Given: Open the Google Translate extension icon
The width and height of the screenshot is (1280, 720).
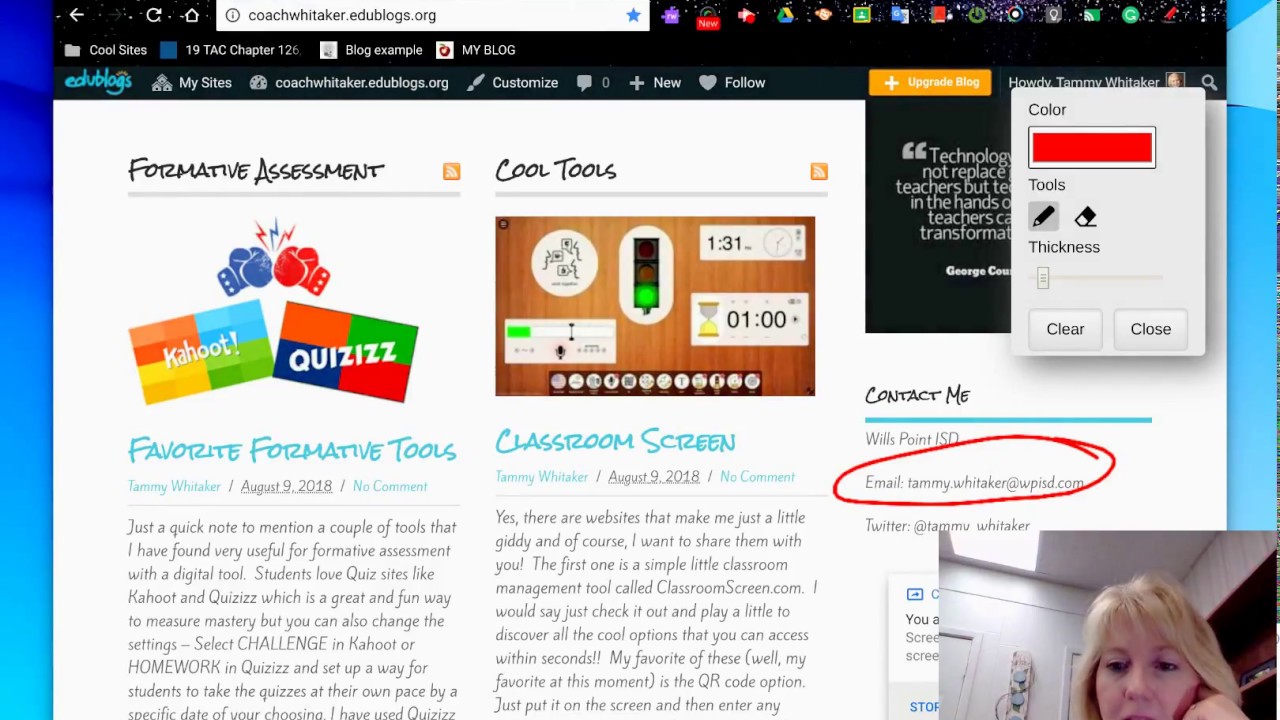Looking at the screenshot, I should coord(900,15).
